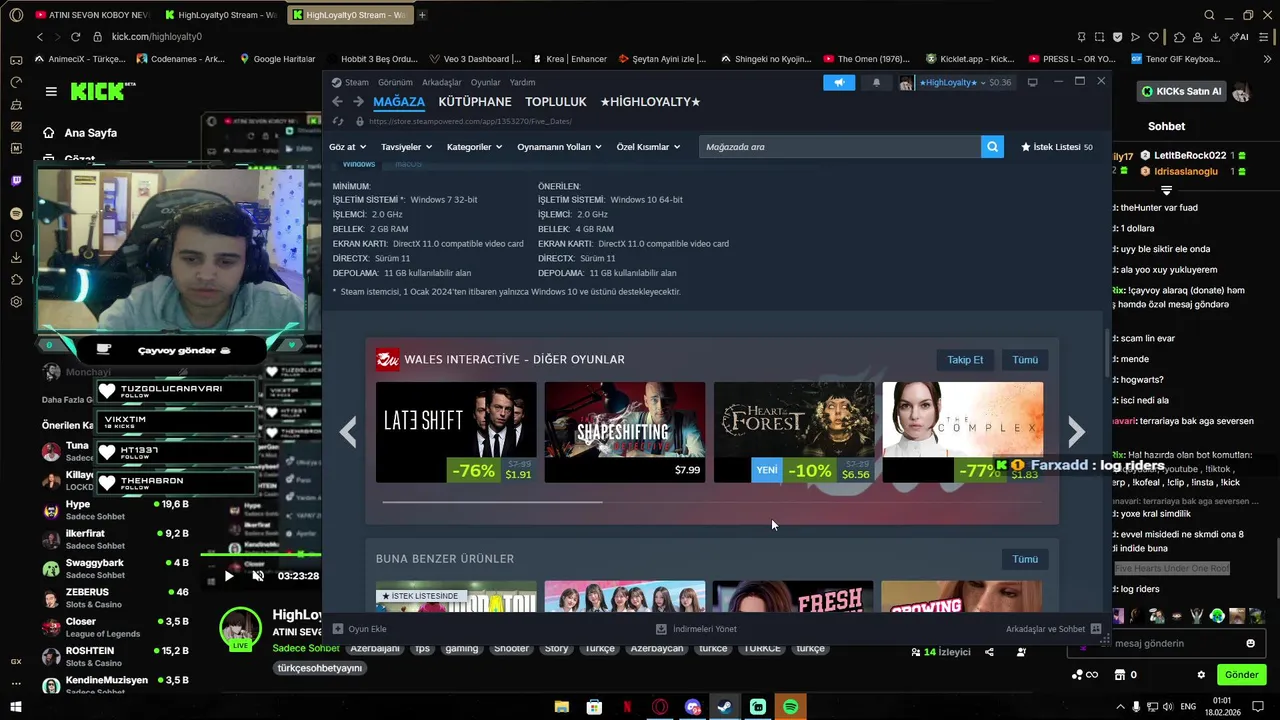Play the Kick stream video
Image resolution: width=1280 pixels, height=720 pixels.
pos(229,576)
